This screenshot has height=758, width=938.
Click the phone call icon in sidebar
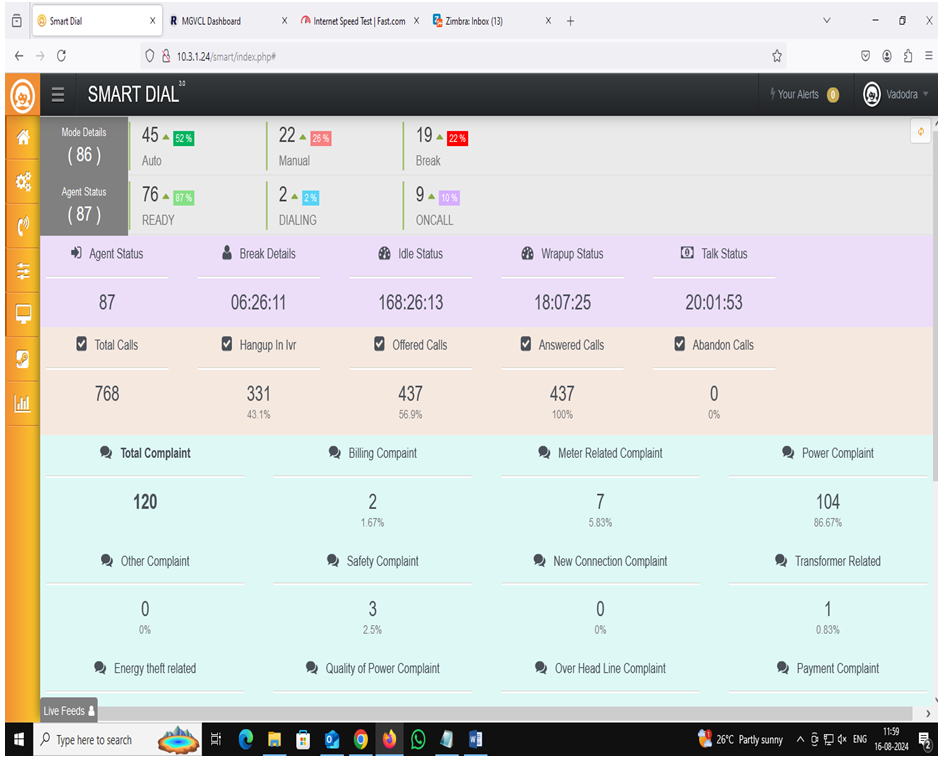coord(23,226)
